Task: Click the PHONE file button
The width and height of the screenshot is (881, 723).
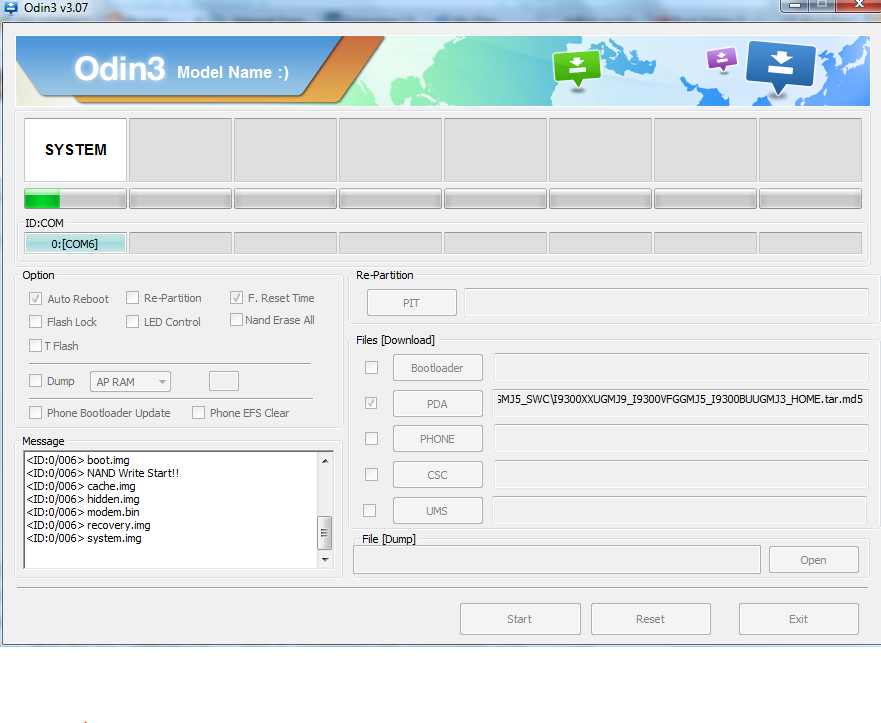Action: (438, 439)
